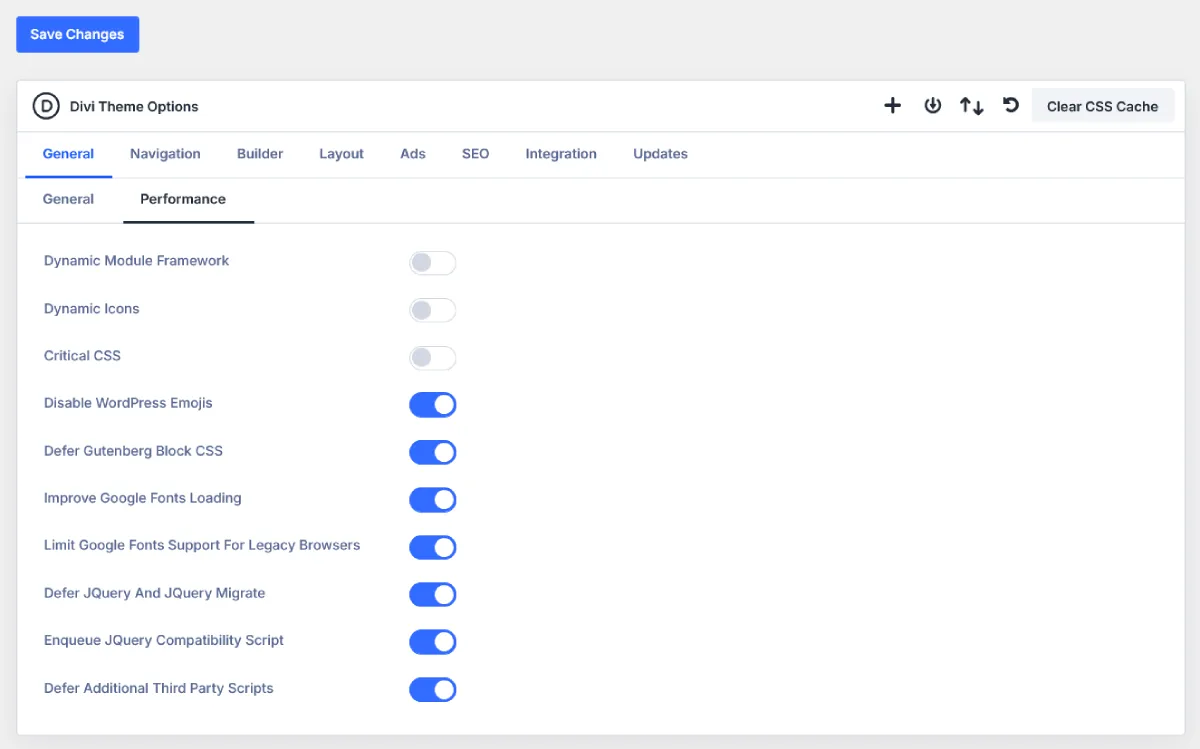Switch to the Navigation tab
This screenshot has height=749, width=1200.
point(165,154)
